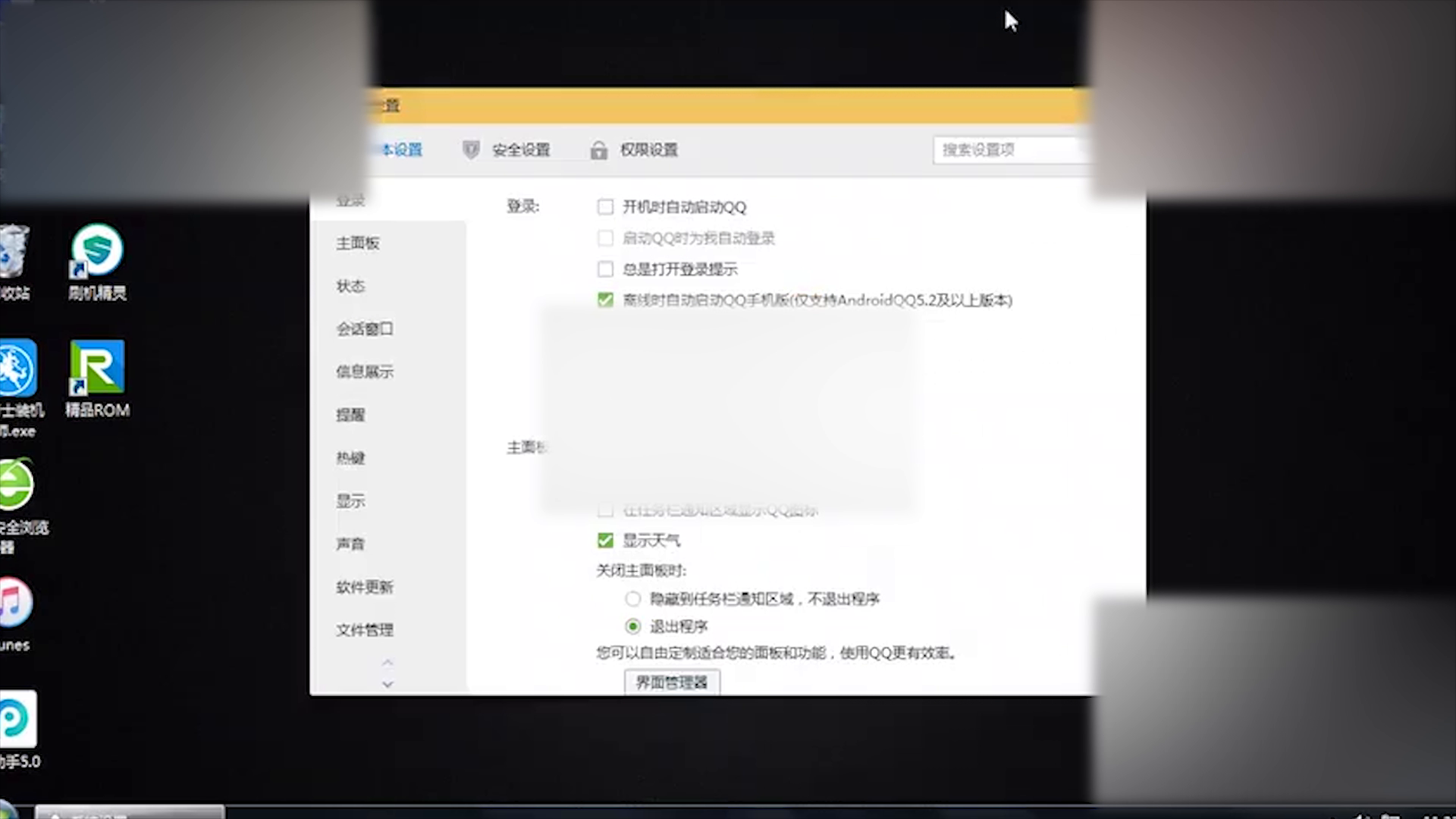Click the lock icon beside 权限设置

click(x=598, y=150)
